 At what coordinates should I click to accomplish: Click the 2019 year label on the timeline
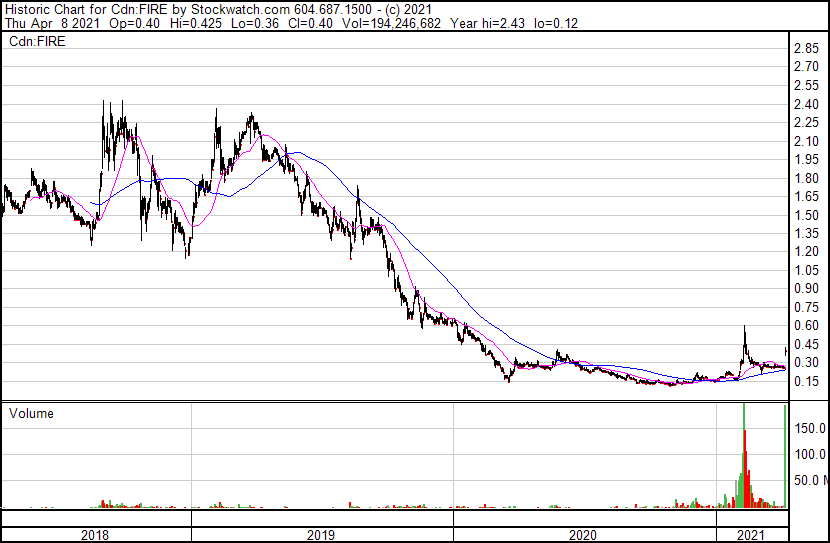tap(321, 535)
